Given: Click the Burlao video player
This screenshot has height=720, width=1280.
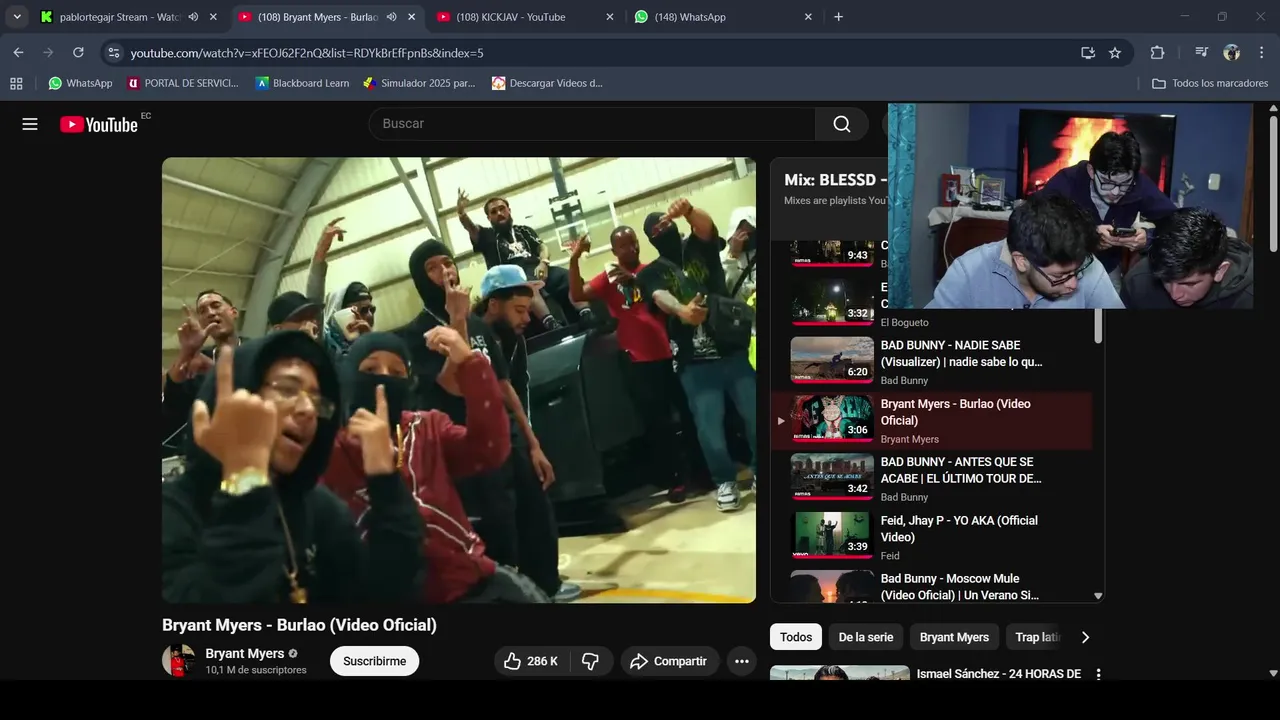Looking at the screenshot, I should point(459,380).
